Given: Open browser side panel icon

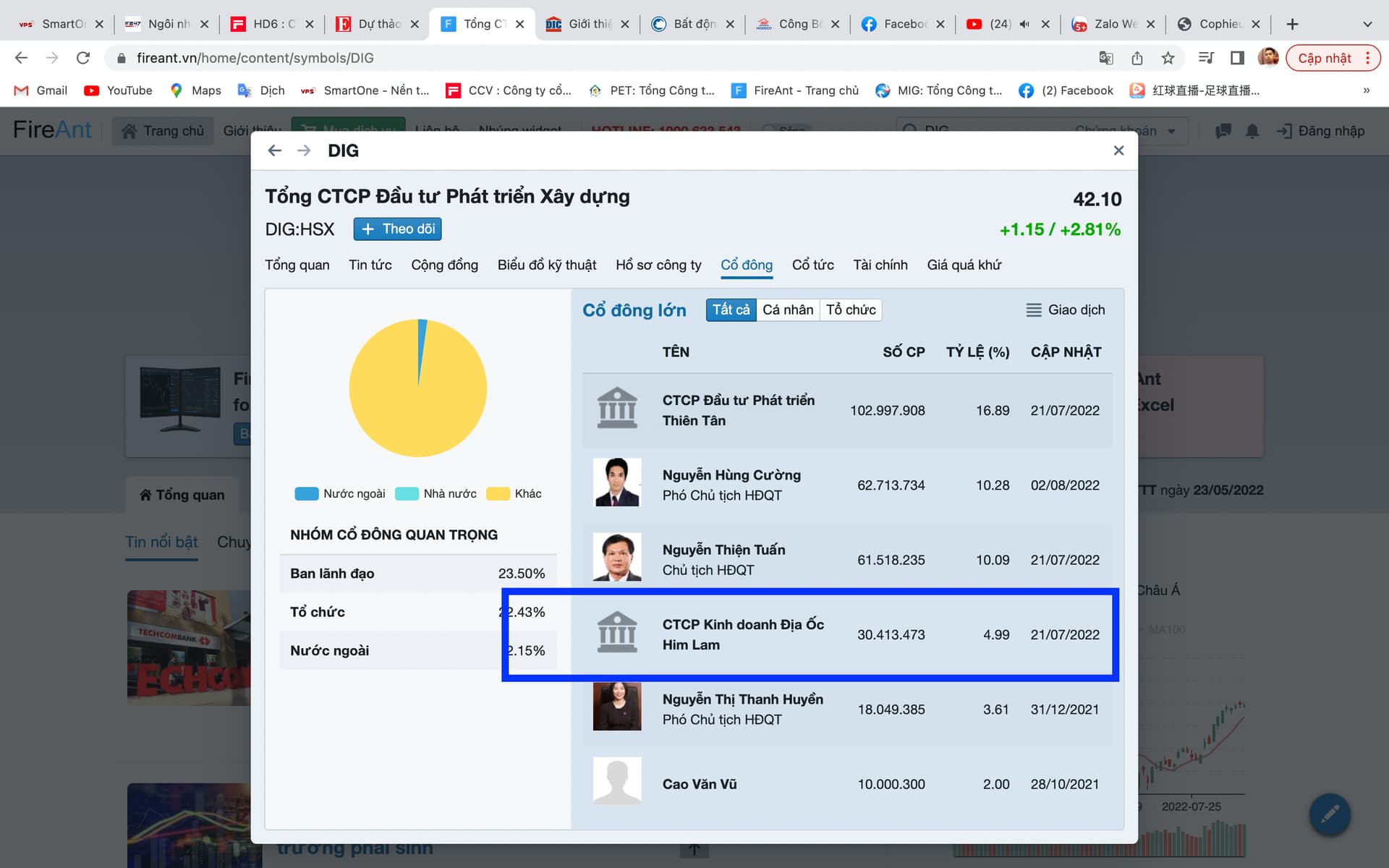Looking at the screenshot, I should coord(1237,58).
